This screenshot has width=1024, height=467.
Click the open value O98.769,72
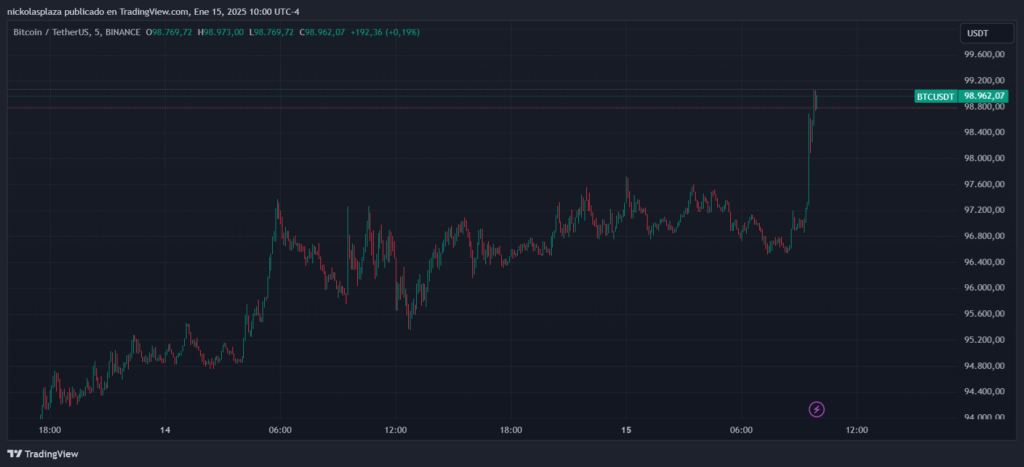(168, 32)
